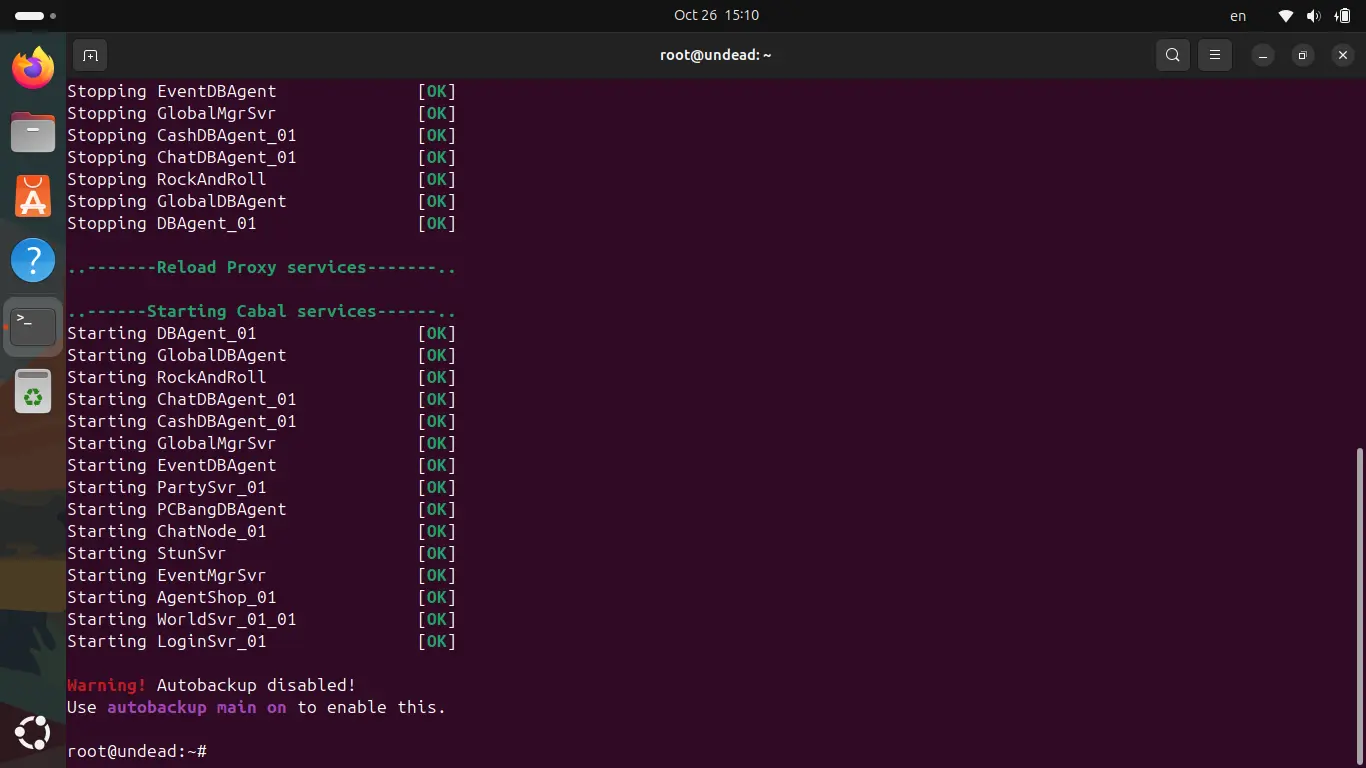Open the volume speaker icon
This screenshot has height=768, width=1366.
(1314, 16)
